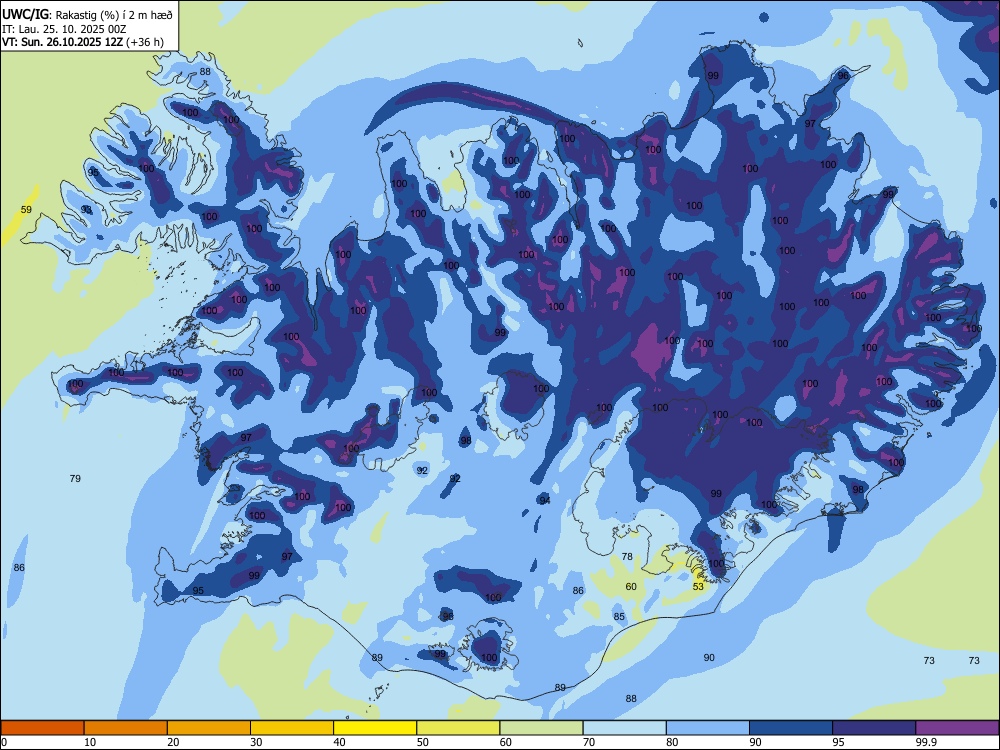Click the 'IT: Lau. 25. 10. 2025 00Z' line
Viewport: 1000px width, 750px height.
tap(64, 29)
